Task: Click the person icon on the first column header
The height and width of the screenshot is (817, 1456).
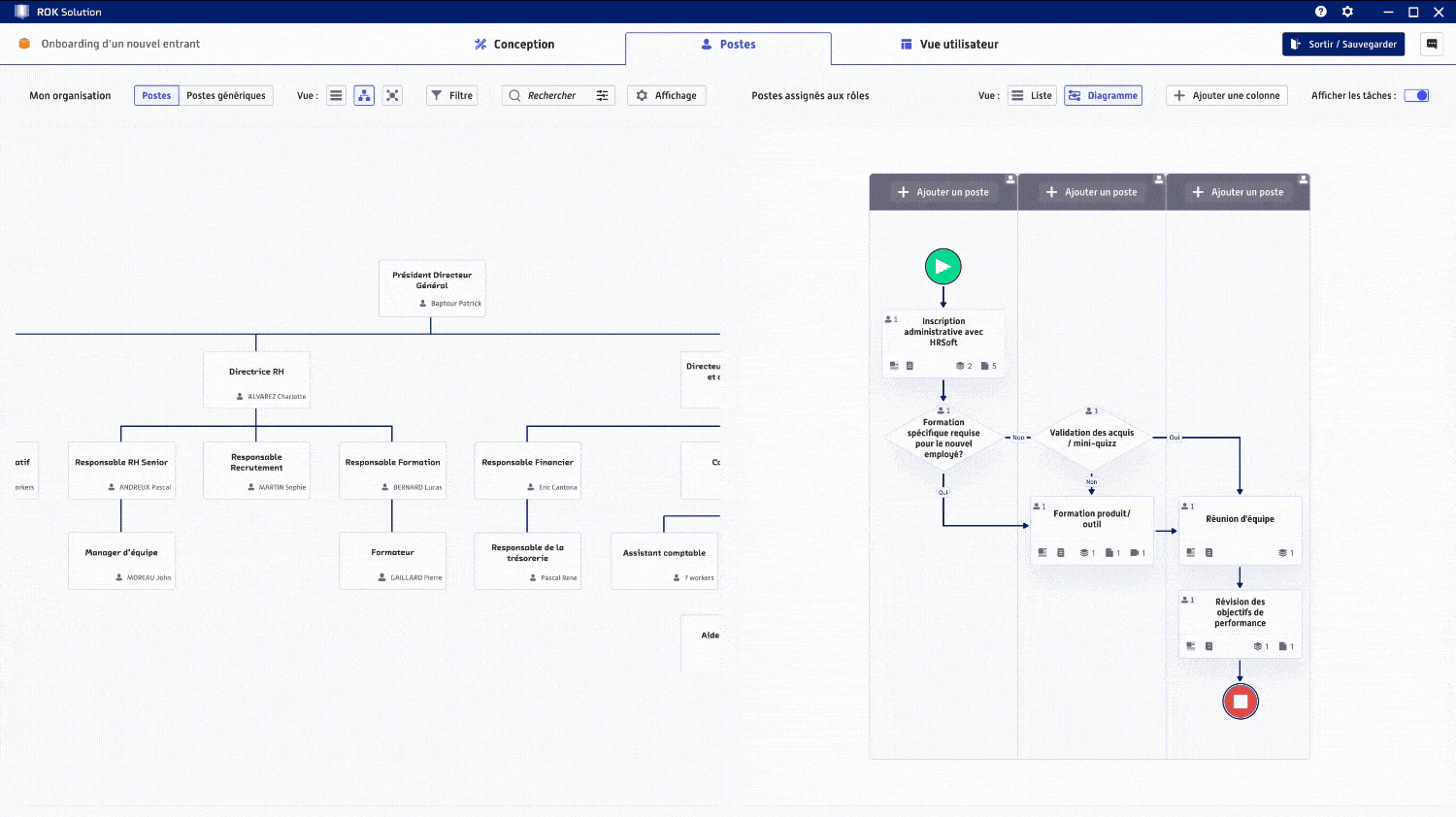Action: [1010, 180]
